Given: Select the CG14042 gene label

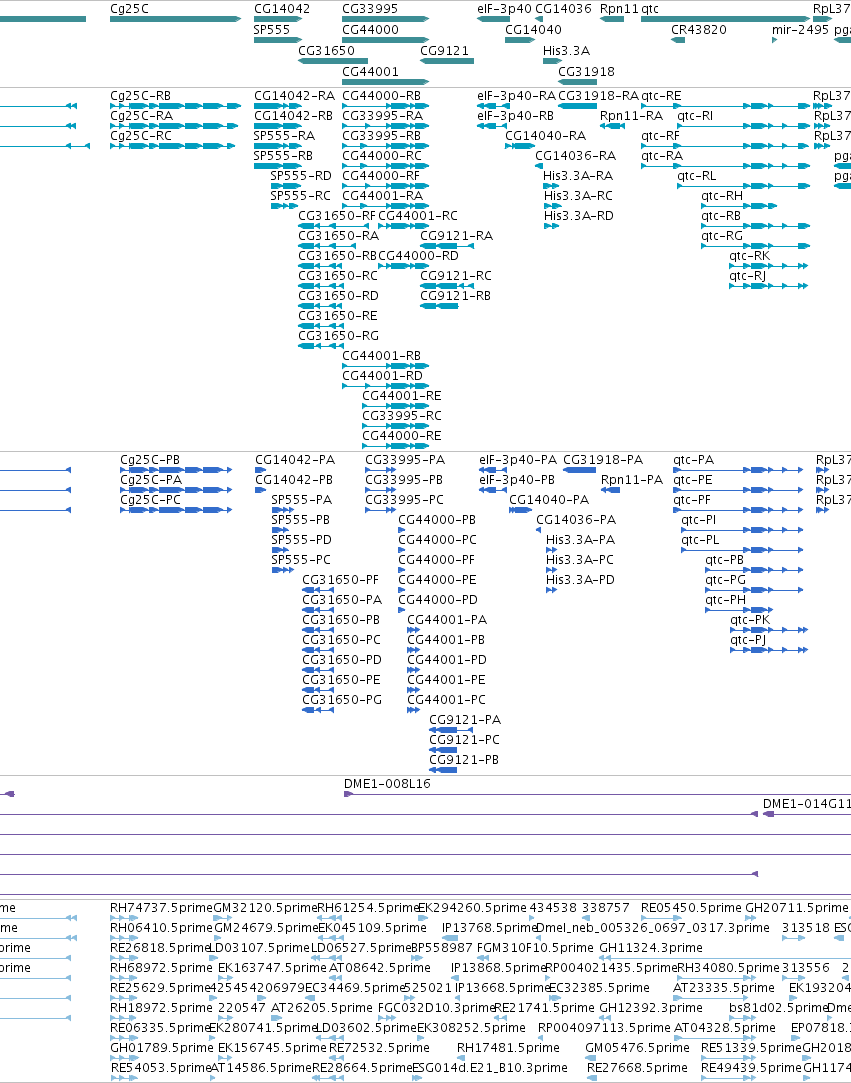Looking at the screenshot, I should click(282, 9).
